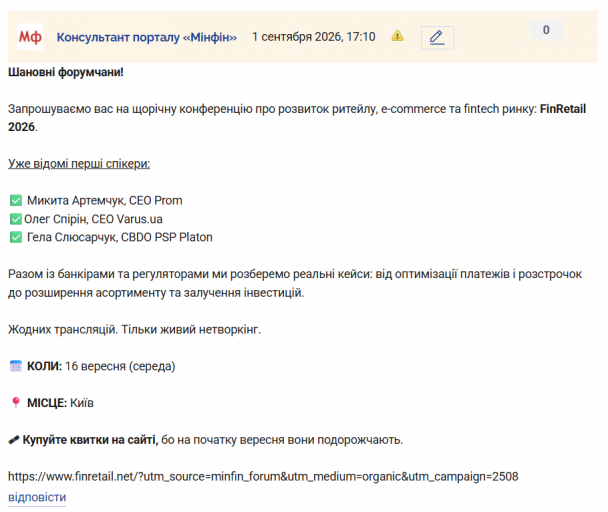Open the finretail.net URL link
Viewport: 608px width, 512px height.
click(x=263, y=476)
